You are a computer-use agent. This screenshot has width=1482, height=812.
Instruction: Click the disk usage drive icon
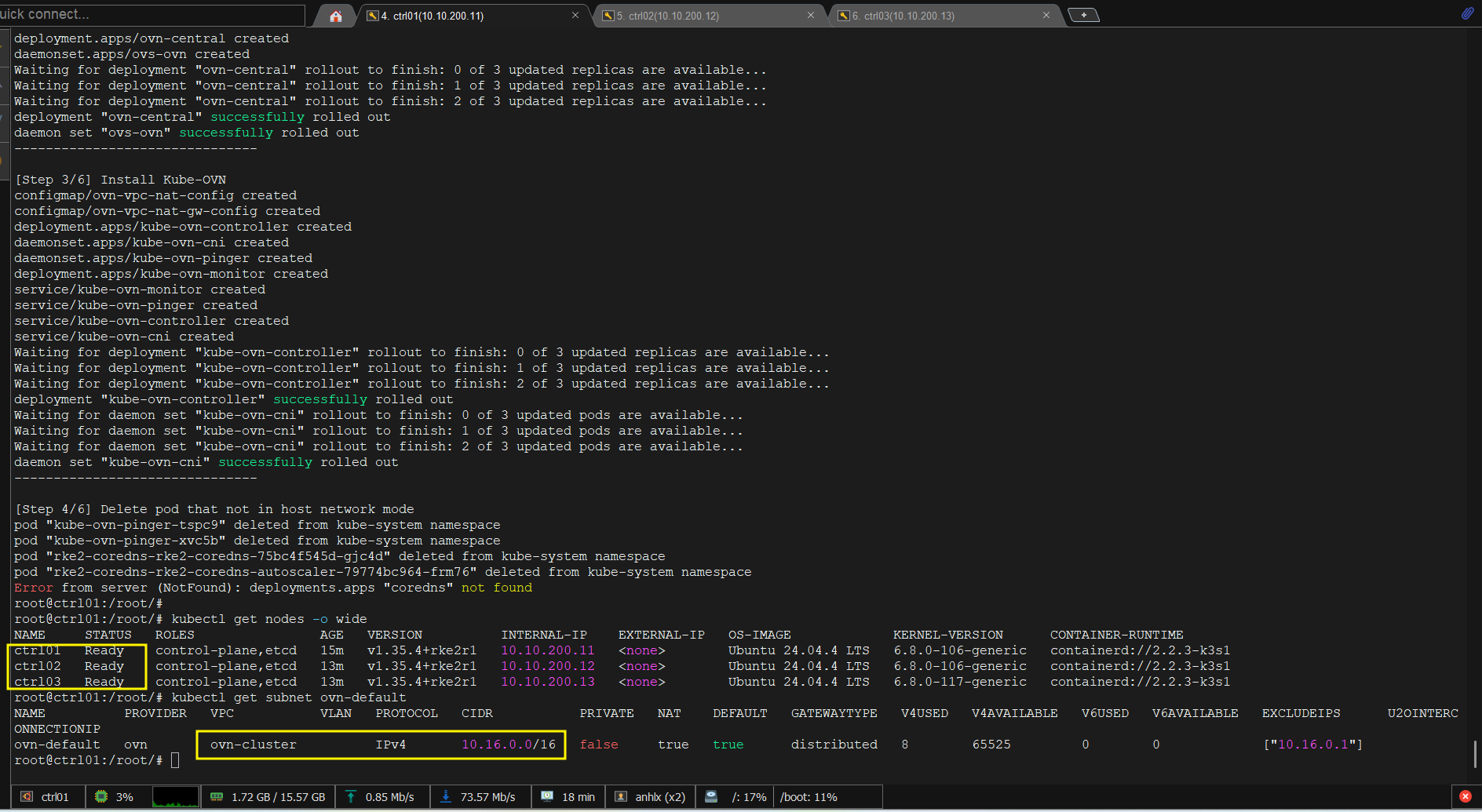point(711,796)
